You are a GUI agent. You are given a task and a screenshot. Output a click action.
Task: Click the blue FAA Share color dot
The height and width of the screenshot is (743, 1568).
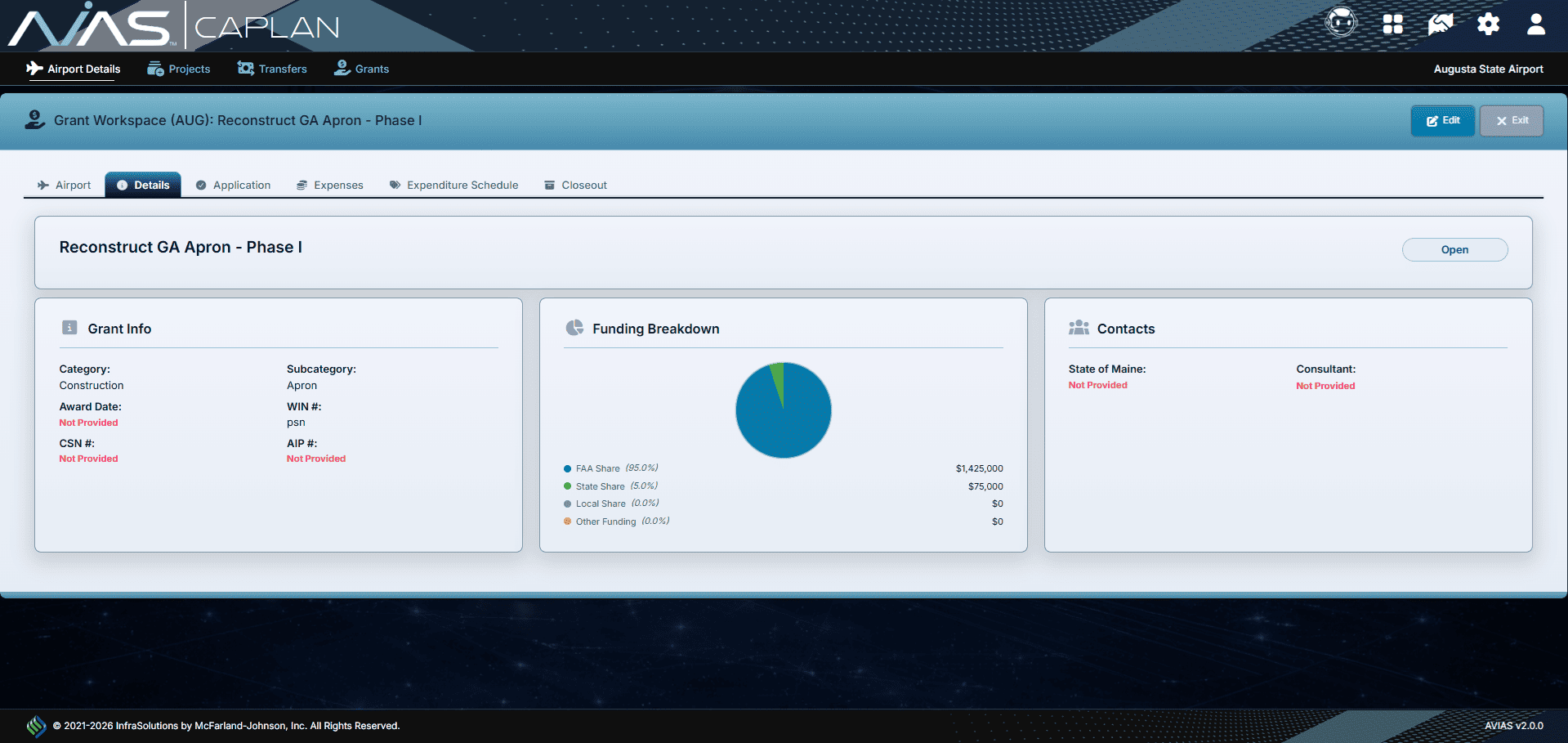(x=567, y=468)
